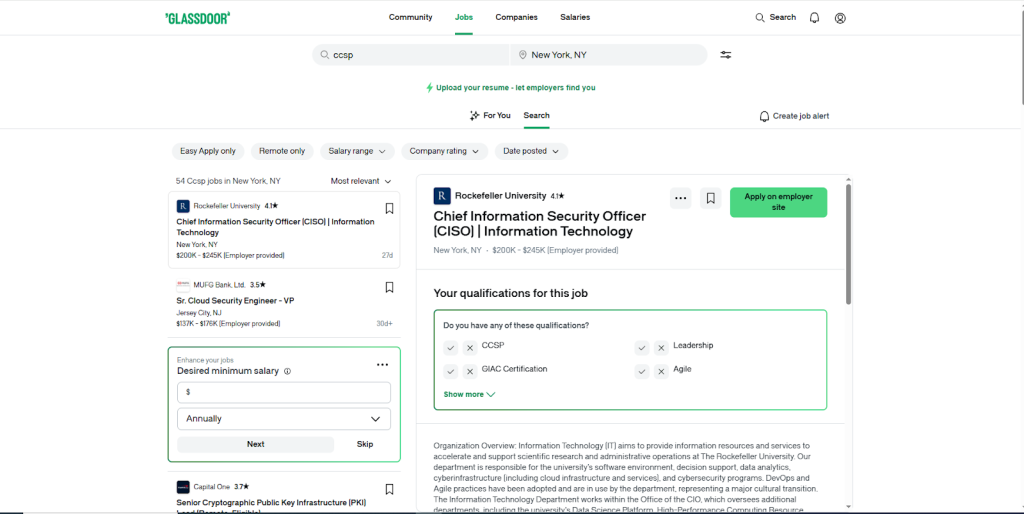The image size is (1024, 514).
Task: Reject the Agile qualification
Action: [x=661, y=372]
